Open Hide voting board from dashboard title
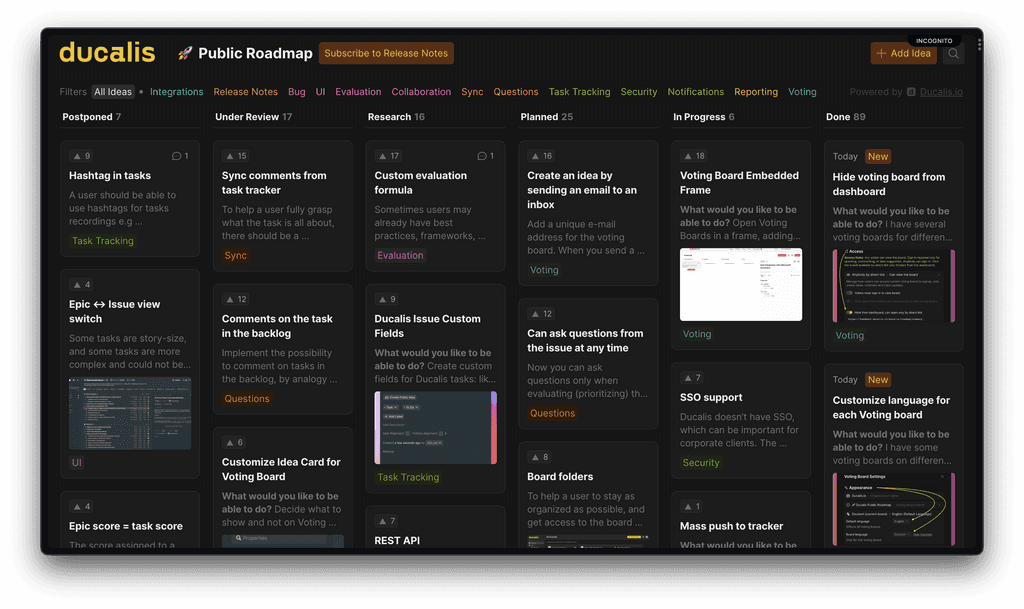1024x609 pixels. pyautogui.click(x=889, y=184)
